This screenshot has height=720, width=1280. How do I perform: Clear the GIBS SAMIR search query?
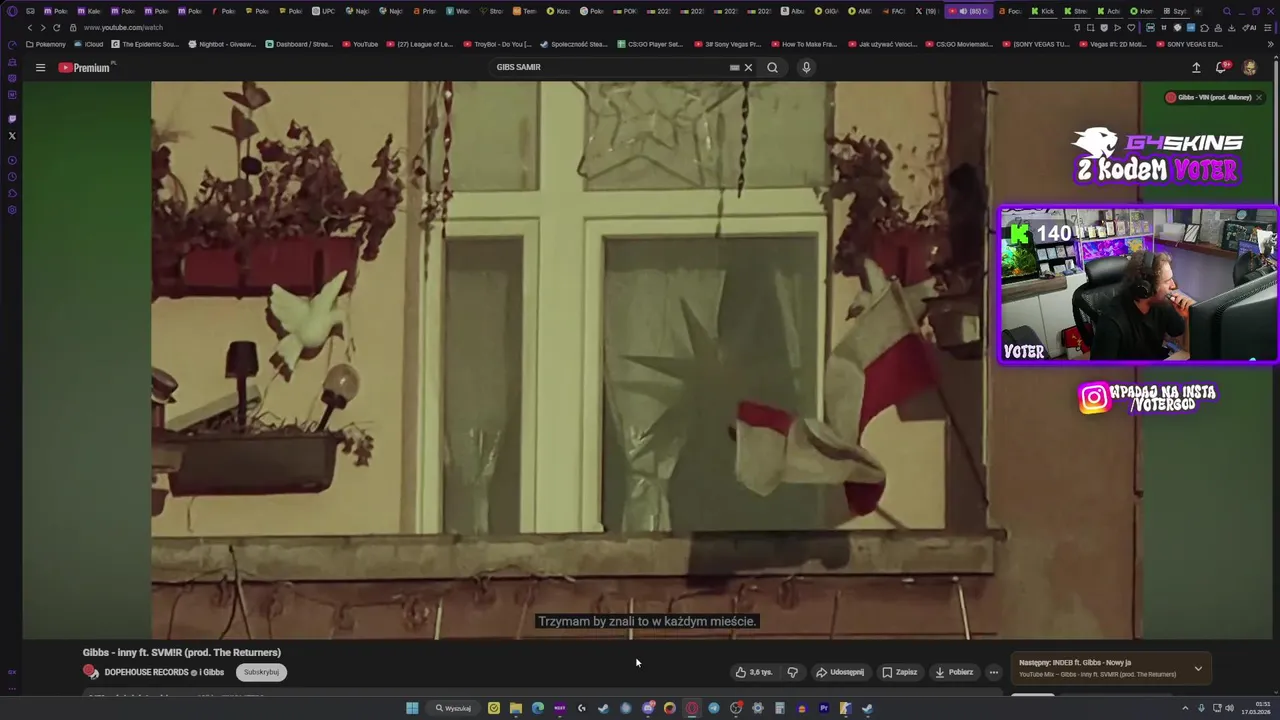pyautogui.click(x=748, y=67)
